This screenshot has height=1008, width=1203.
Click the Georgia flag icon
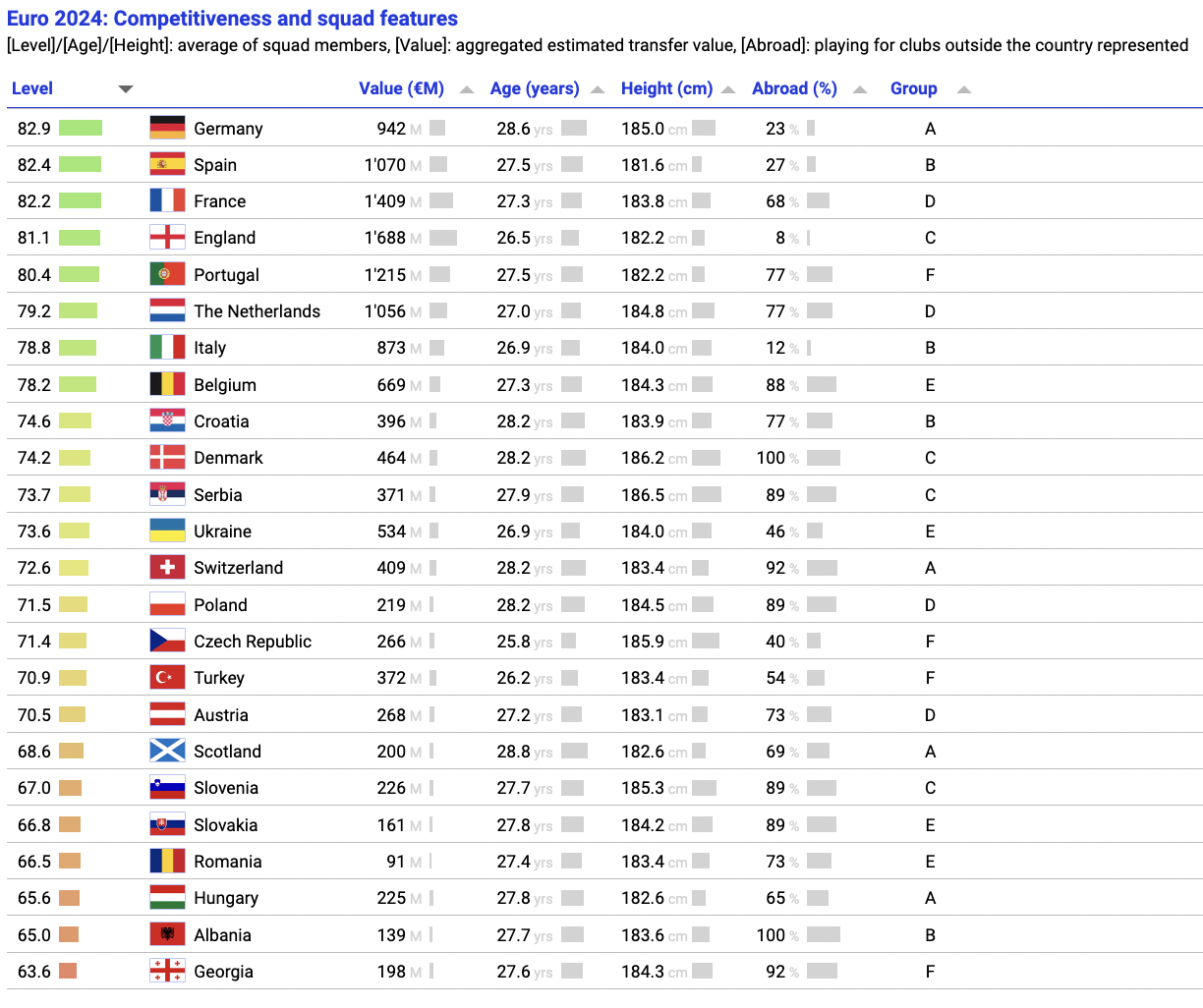click(167, 971)
